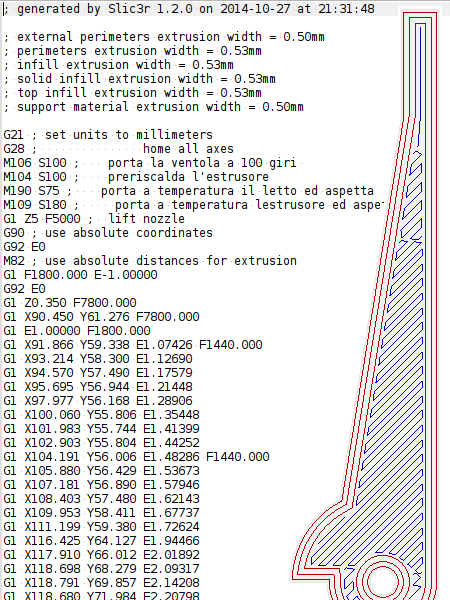
Task: Click the 'M109 S180' extruder temperature line
Action: pyautogui.click(x=193, y=205)
